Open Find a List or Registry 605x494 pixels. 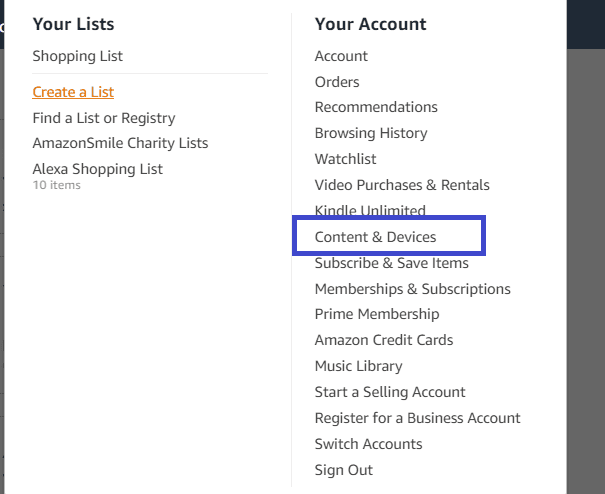[103, 118]
